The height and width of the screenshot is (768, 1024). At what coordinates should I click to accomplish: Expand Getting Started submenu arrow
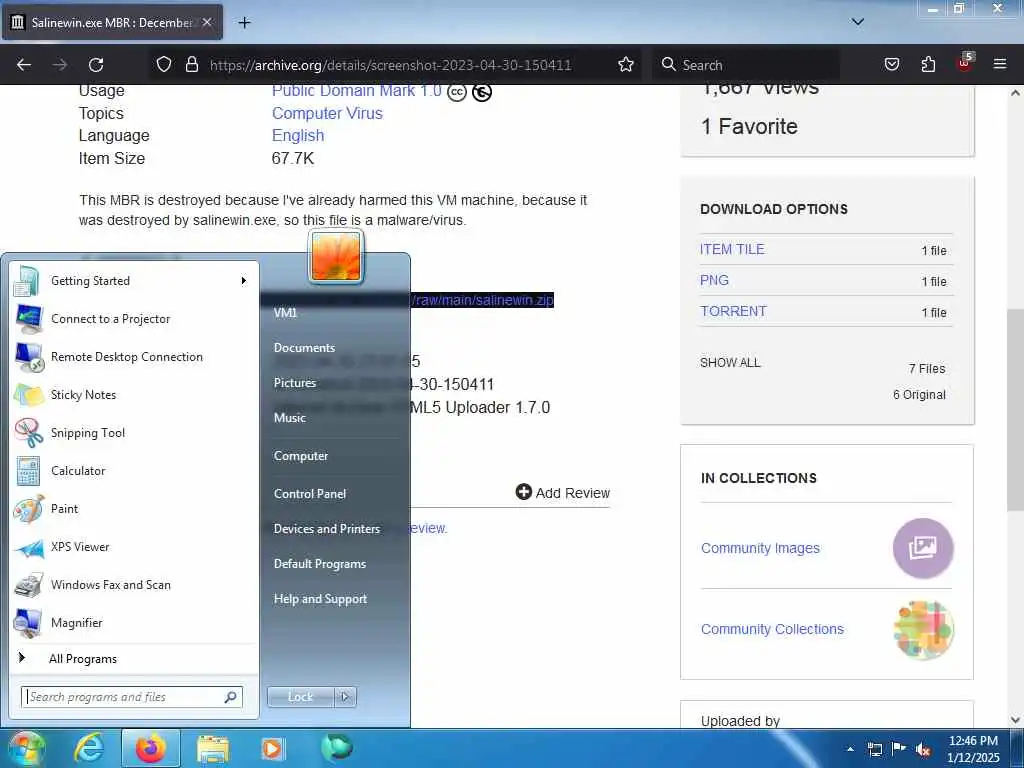[x=244, y=281]
